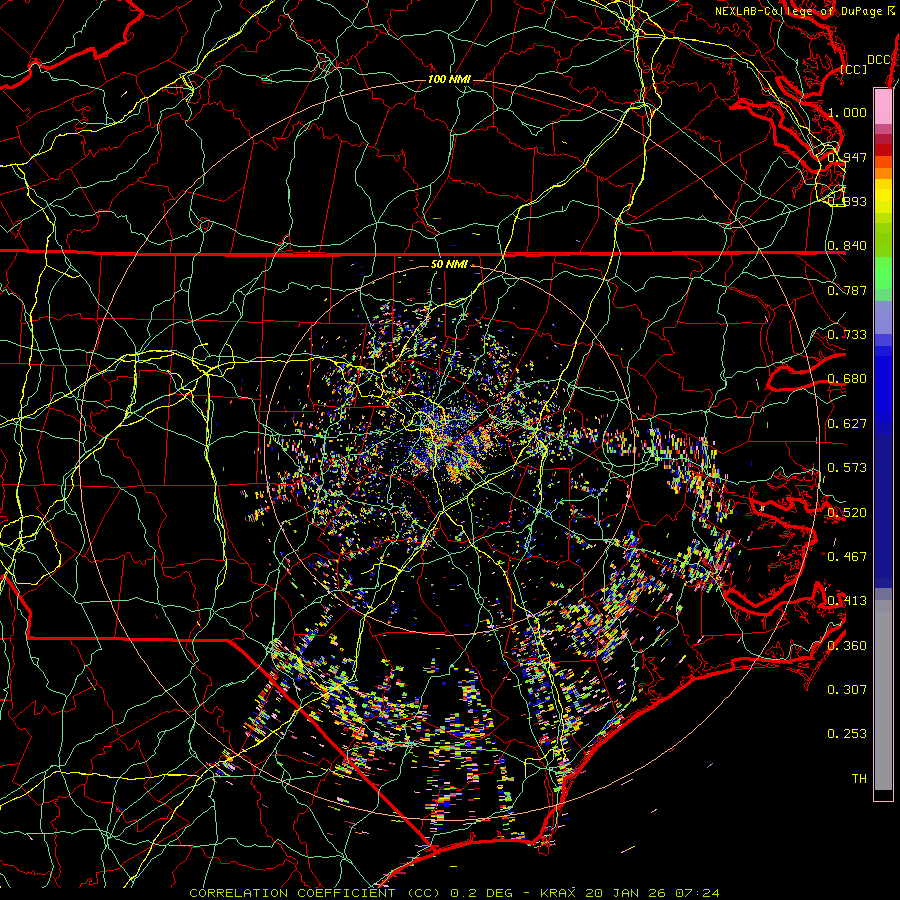This screenshot has height=900, width=900.
Task: Pick the bright green segment of the color bar
Action: (x=883, y=273)
